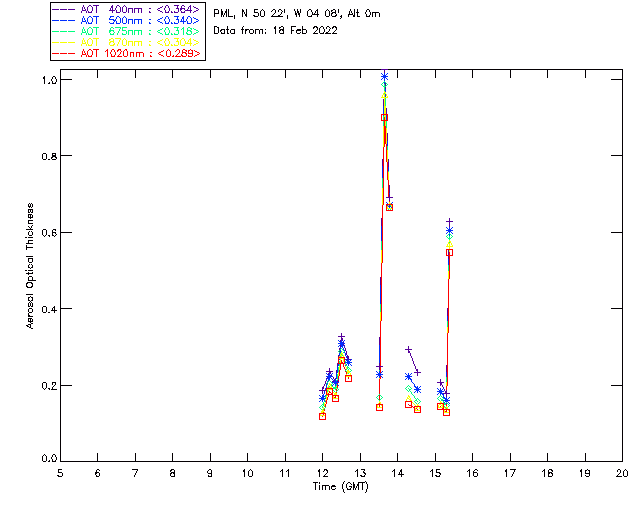640x512 pixels.
Task: Click the AOT 1020nm legend entry
Action: click(x=127, y=53)
